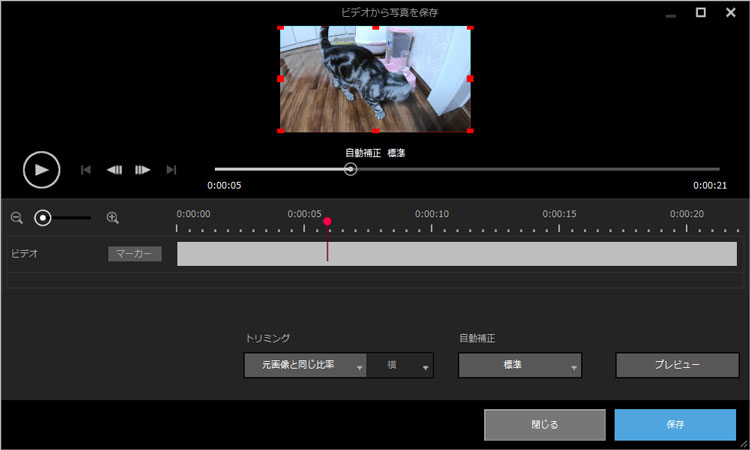Click the cat video preview image
Viewport: 750px width, 450px height.
tap(375, 79)
